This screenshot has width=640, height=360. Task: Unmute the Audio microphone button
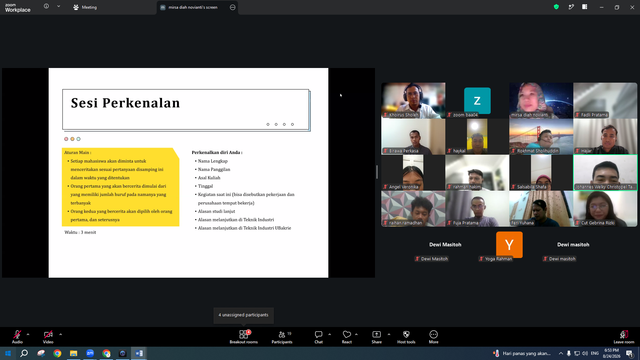click(x=17, y=337)
